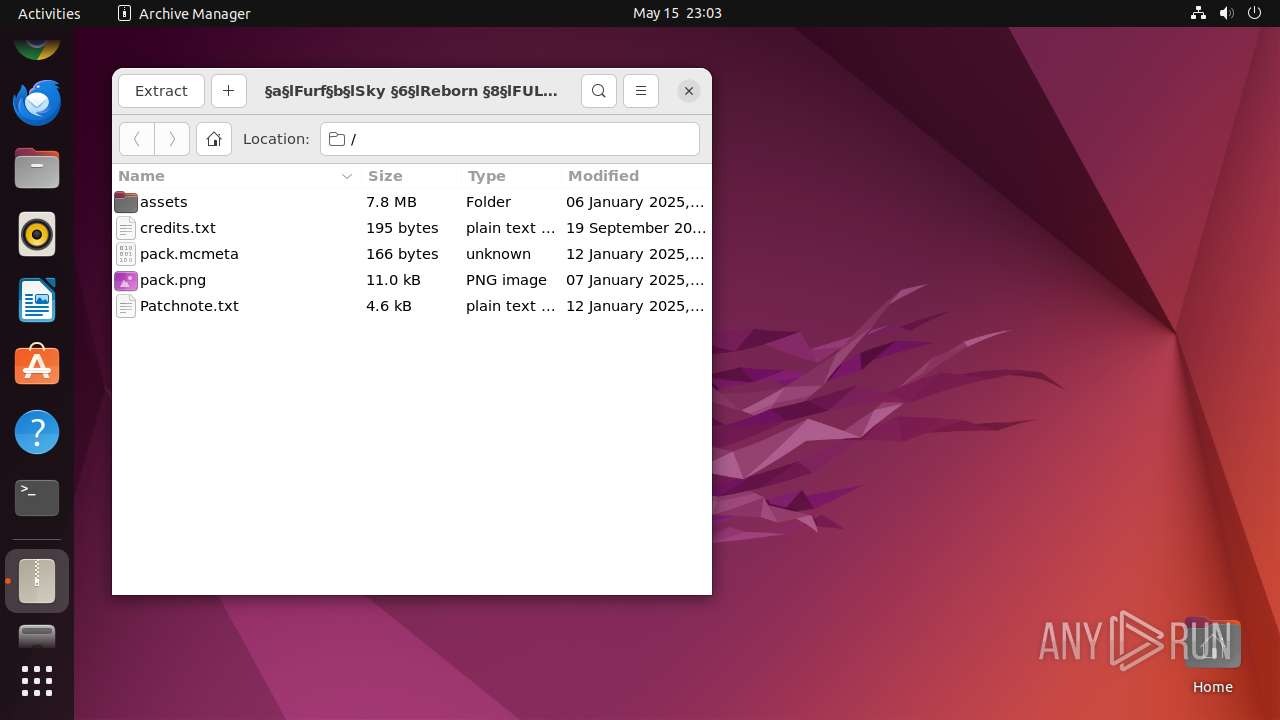Open the Files manager from the dock
Viewport: 1280px width, 720px height.
coord(37,168)
